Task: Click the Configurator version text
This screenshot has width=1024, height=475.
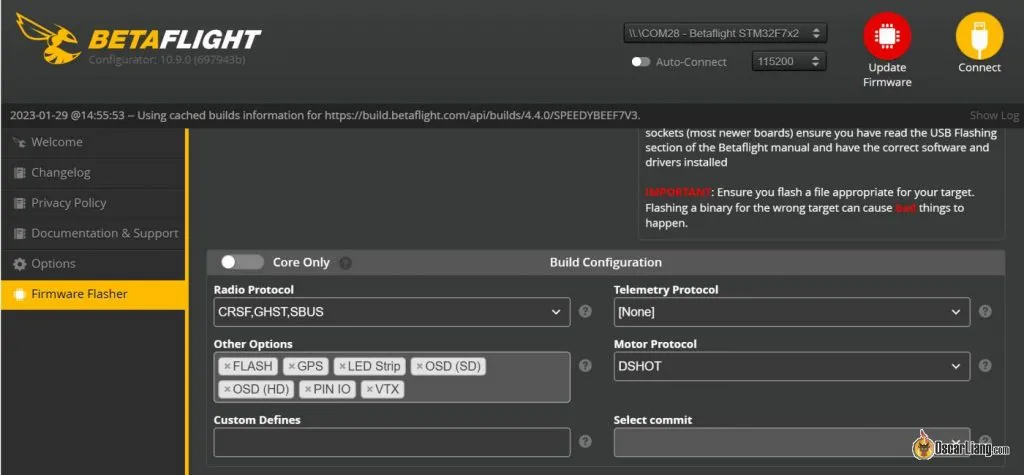Action: (x=167, y=60)
